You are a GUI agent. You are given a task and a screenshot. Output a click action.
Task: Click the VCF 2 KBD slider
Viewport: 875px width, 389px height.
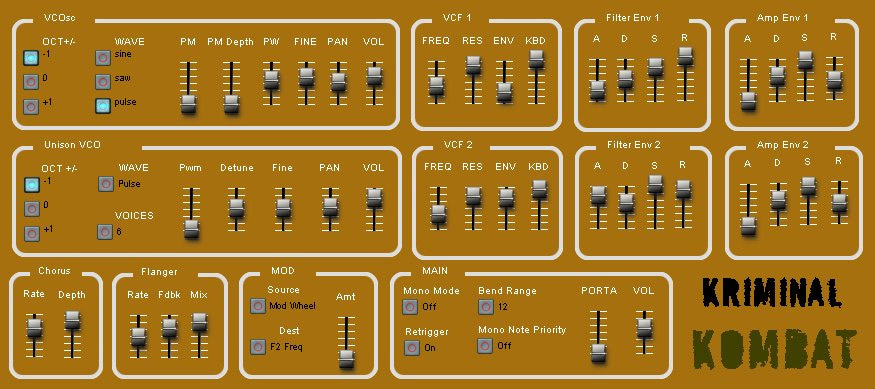(x=539, y=189)
